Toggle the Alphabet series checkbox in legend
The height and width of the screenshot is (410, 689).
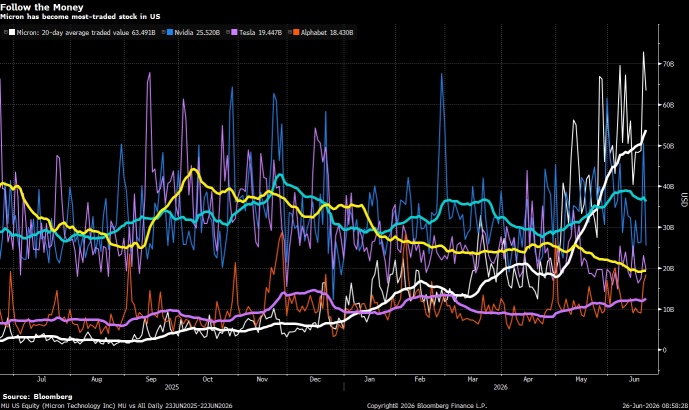click(x=290, y=32)
